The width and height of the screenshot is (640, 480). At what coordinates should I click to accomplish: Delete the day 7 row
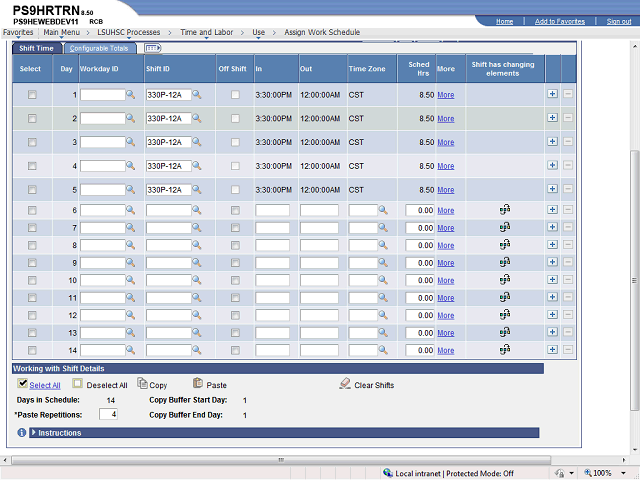[x=568, y=227]
